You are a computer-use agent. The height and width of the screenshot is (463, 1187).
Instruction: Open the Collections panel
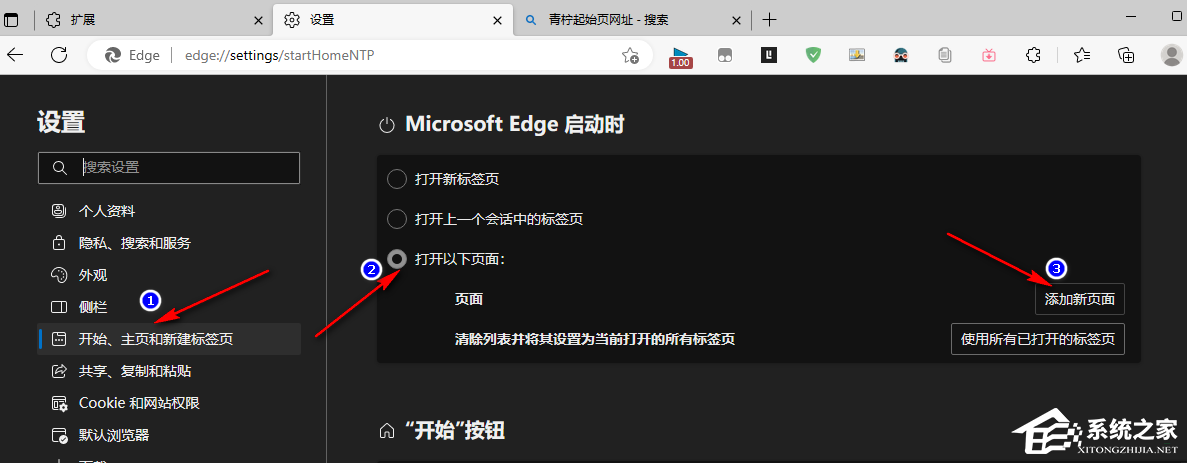tap(1126, 55)
